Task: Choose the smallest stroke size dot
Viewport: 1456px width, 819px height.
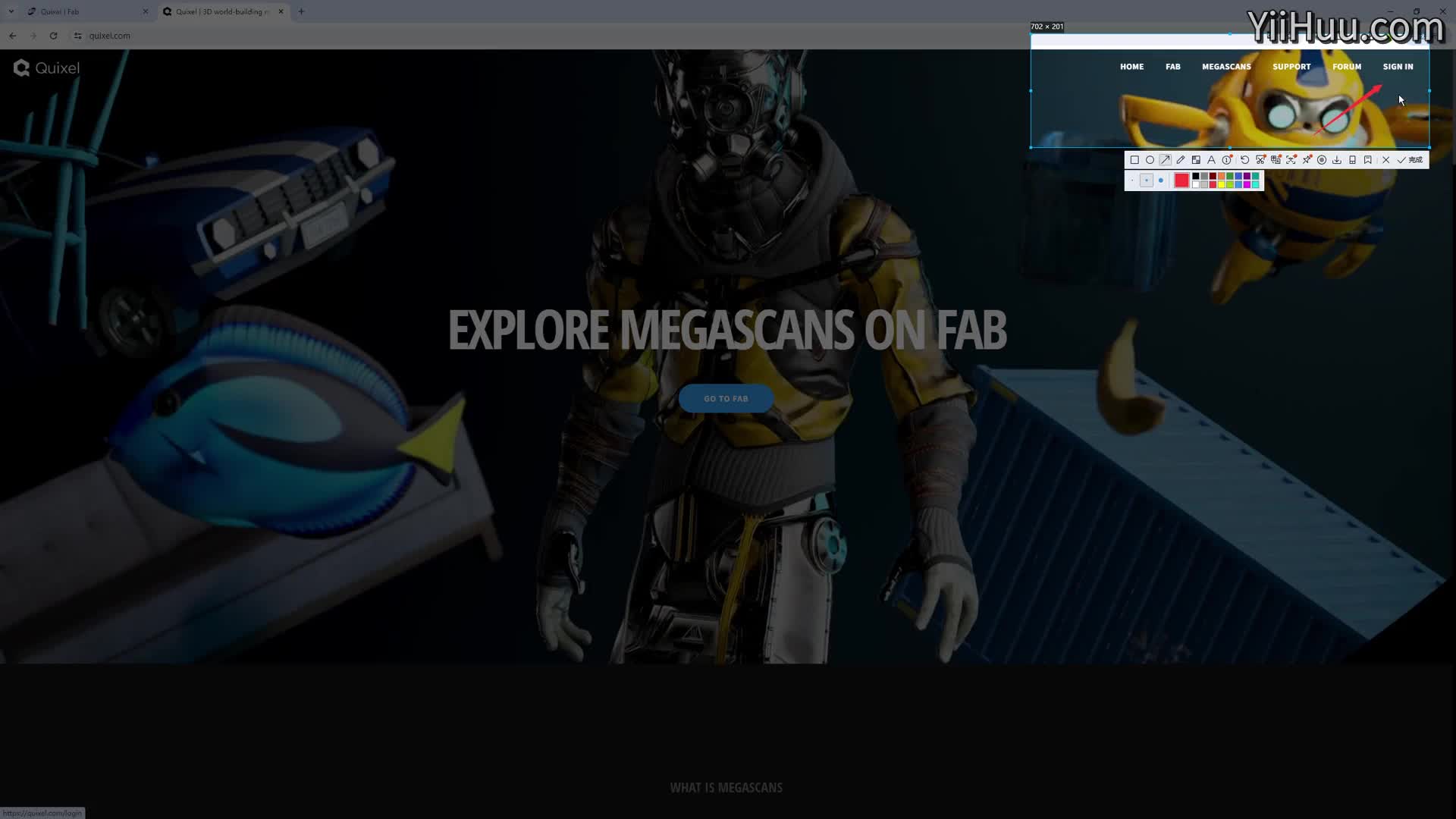Action: click(x=1132, y=180)
